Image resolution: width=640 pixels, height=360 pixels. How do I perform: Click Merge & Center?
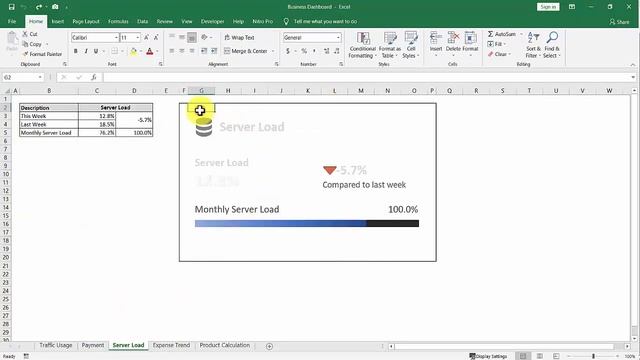(x=246, y=51)
